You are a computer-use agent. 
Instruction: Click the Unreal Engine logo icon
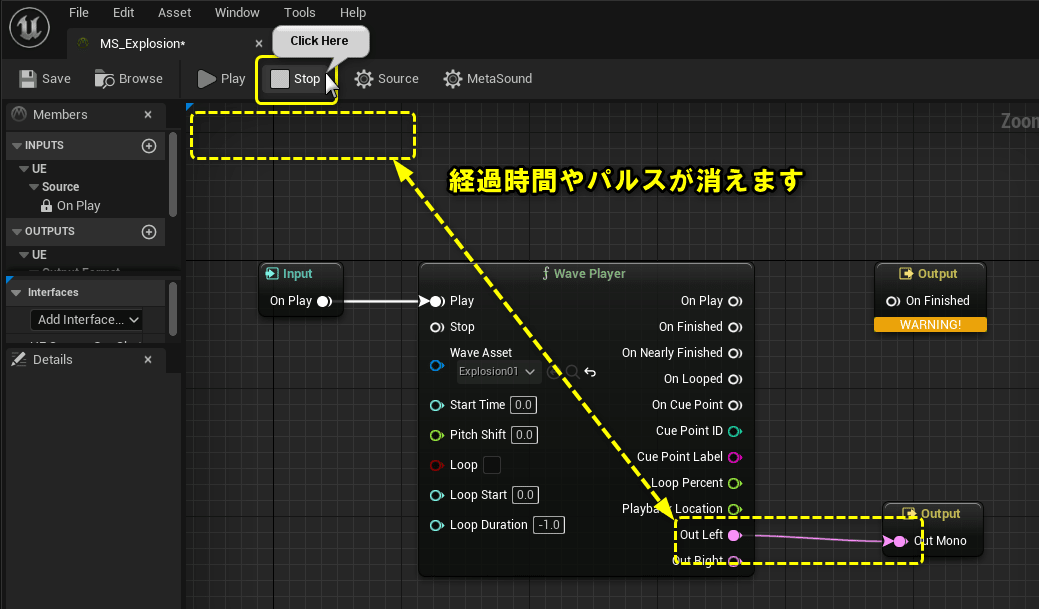[28, 27]
